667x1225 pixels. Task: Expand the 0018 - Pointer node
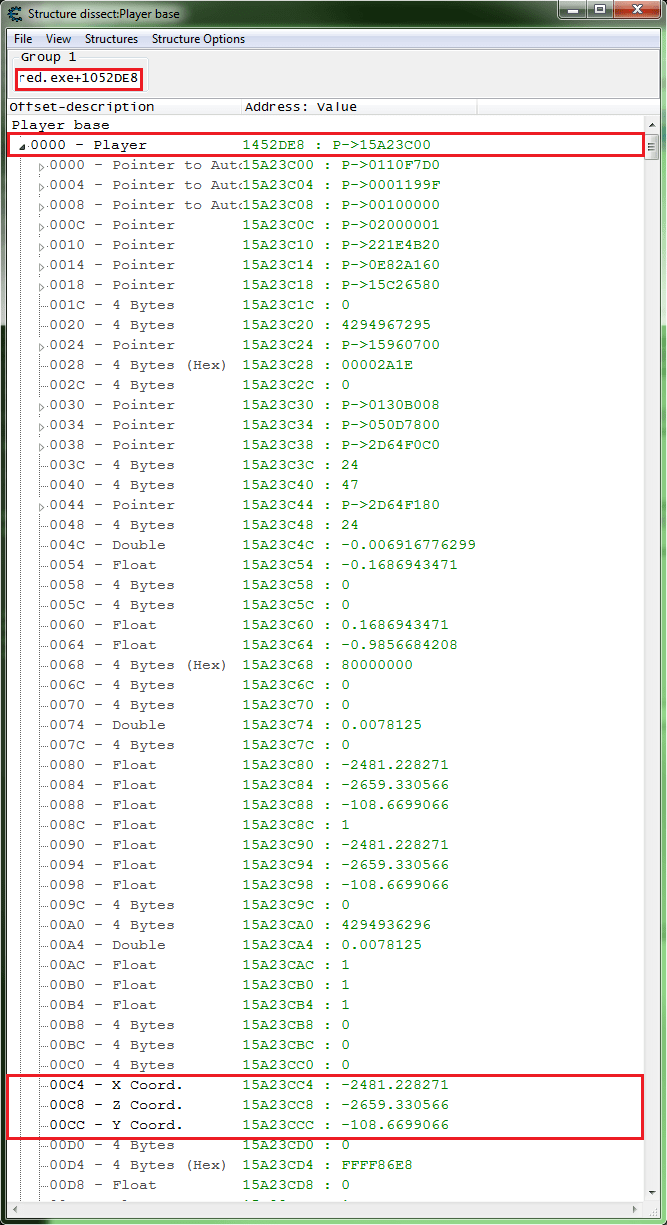pyautogui.click(x=42, y=286)
